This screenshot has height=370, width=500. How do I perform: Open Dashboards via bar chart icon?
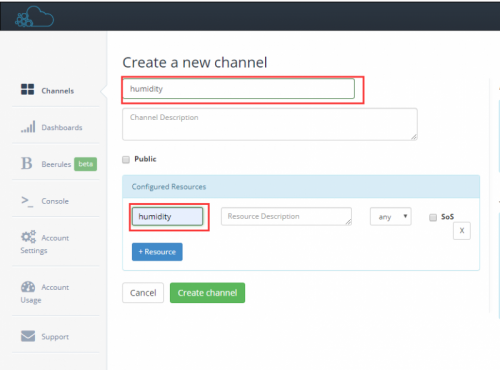click(28, 127)
